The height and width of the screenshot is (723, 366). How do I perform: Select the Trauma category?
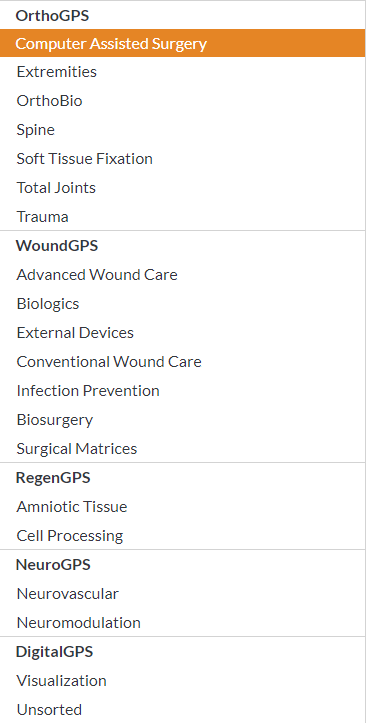pos(183,217)
